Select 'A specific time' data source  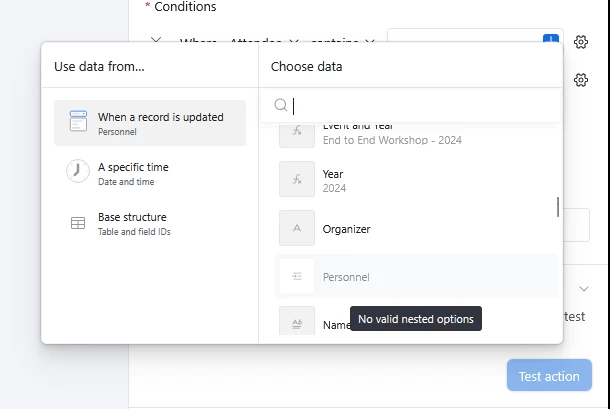(150, 173)
